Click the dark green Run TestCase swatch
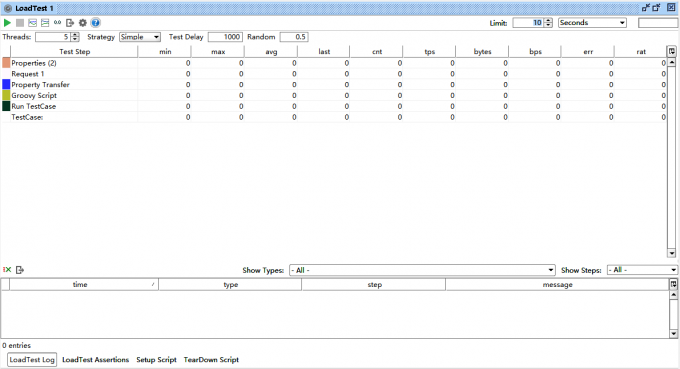The image size is (680, 369). point(6,106)
